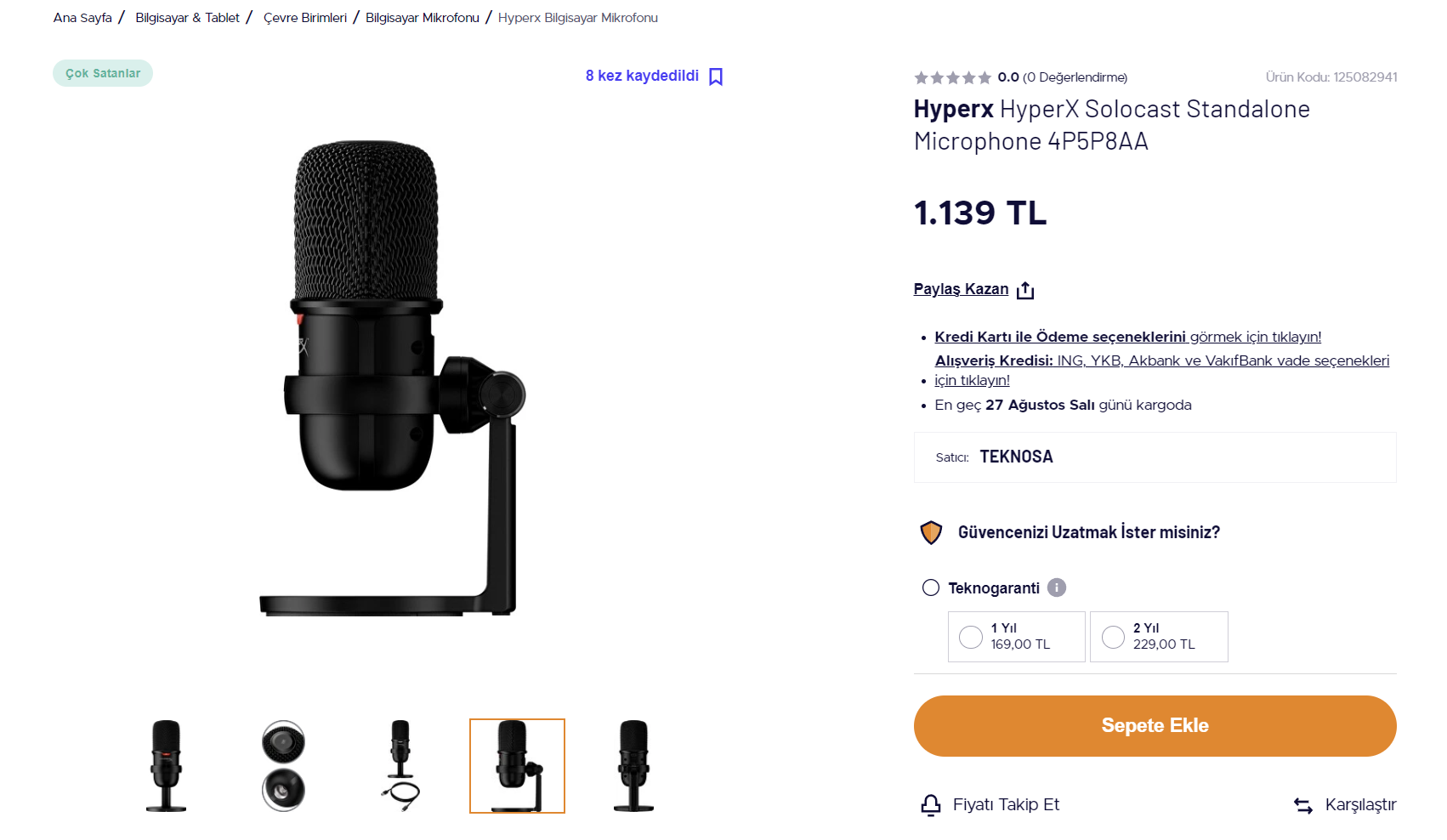Click the Karşılaştır compare arrows icon
Viewport: 1447px width, 840px height.
(x=1303, y=805)
